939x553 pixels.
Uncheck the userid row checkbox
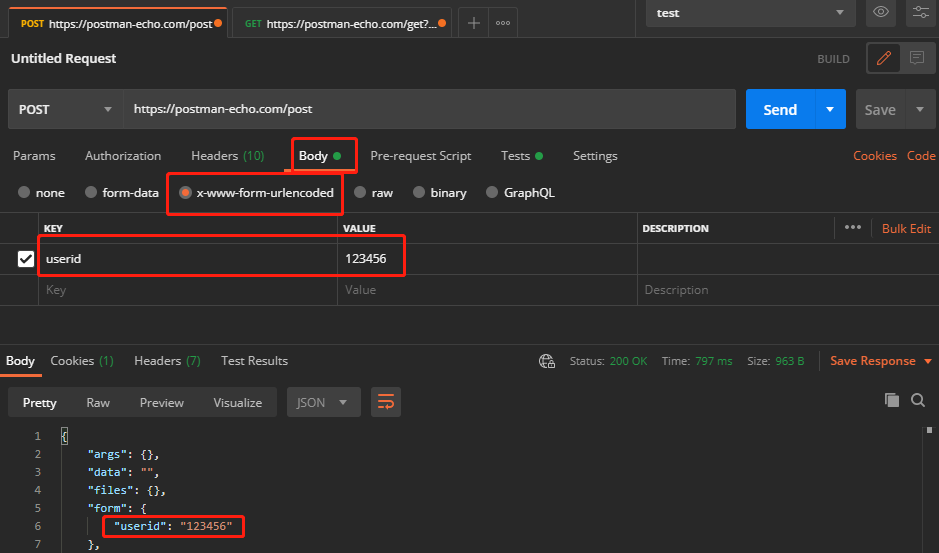(x=26, y=259)
